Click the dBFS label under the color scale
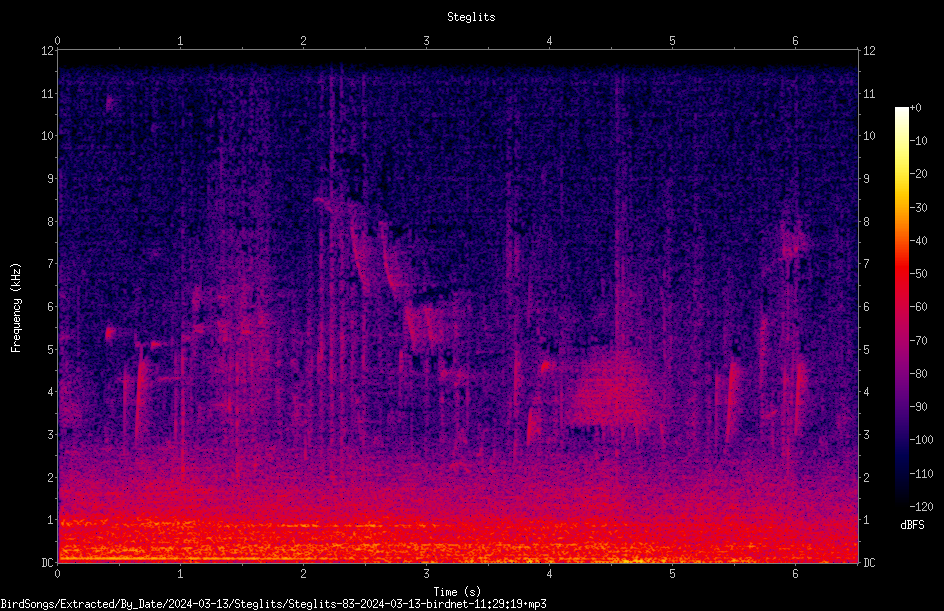944x611 pixels. [x=912, y=525]
